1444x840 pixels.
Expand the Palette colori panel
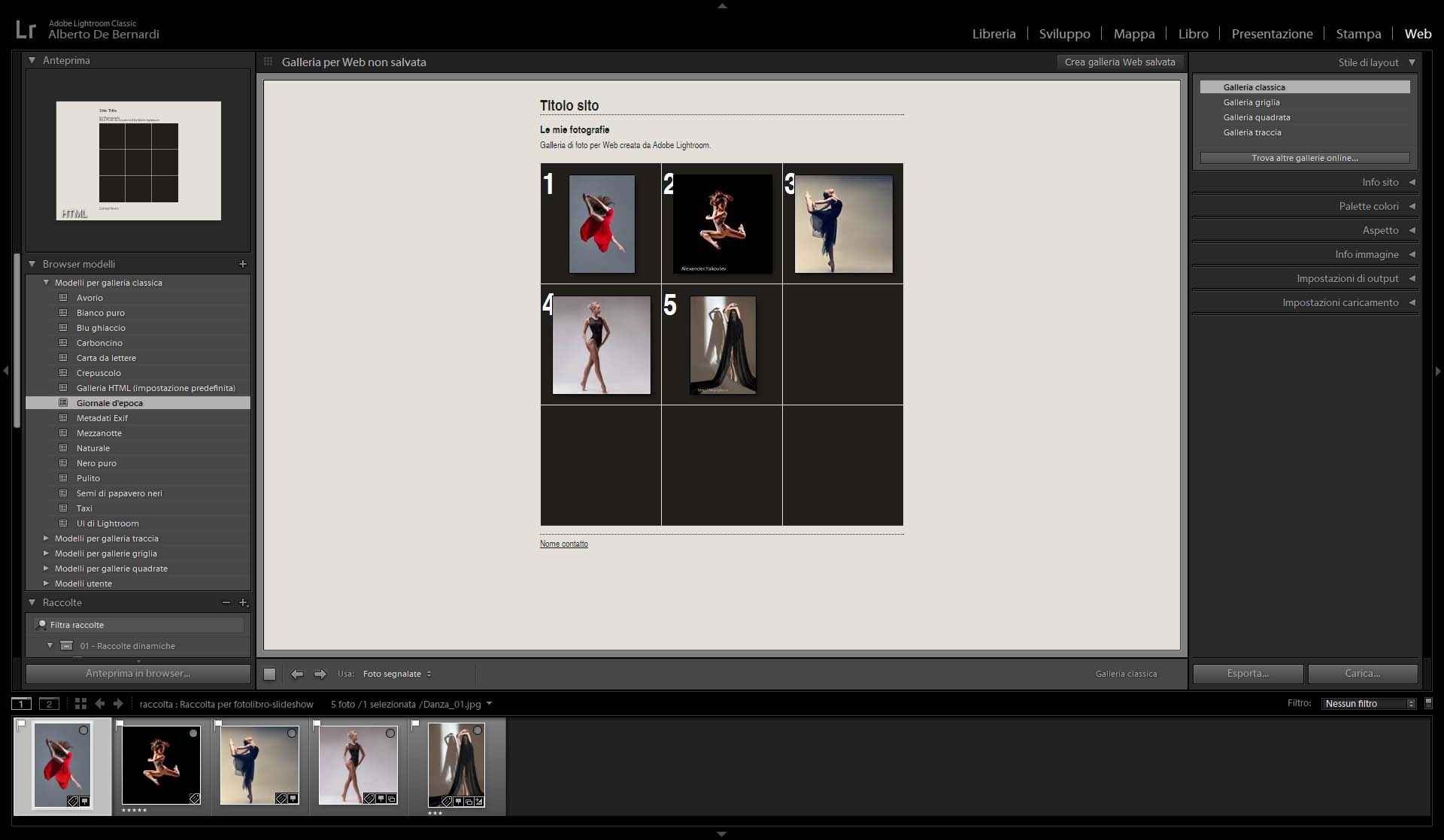click(x=1369, y=206)
